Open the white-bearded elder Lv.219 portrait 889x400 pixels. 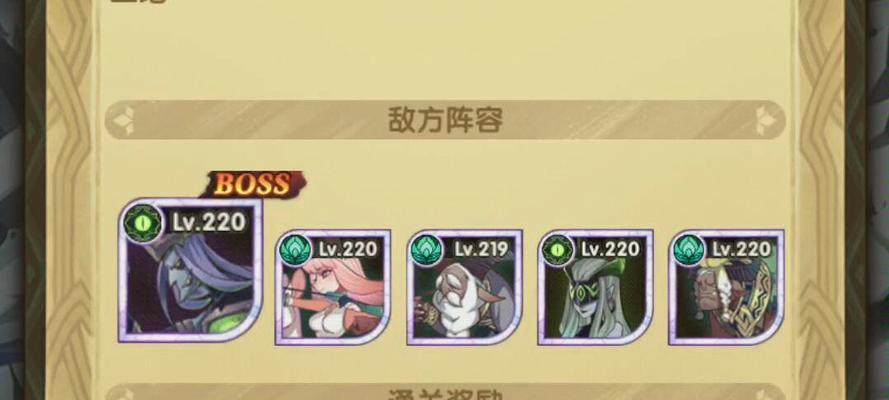(x=464, y=287)
